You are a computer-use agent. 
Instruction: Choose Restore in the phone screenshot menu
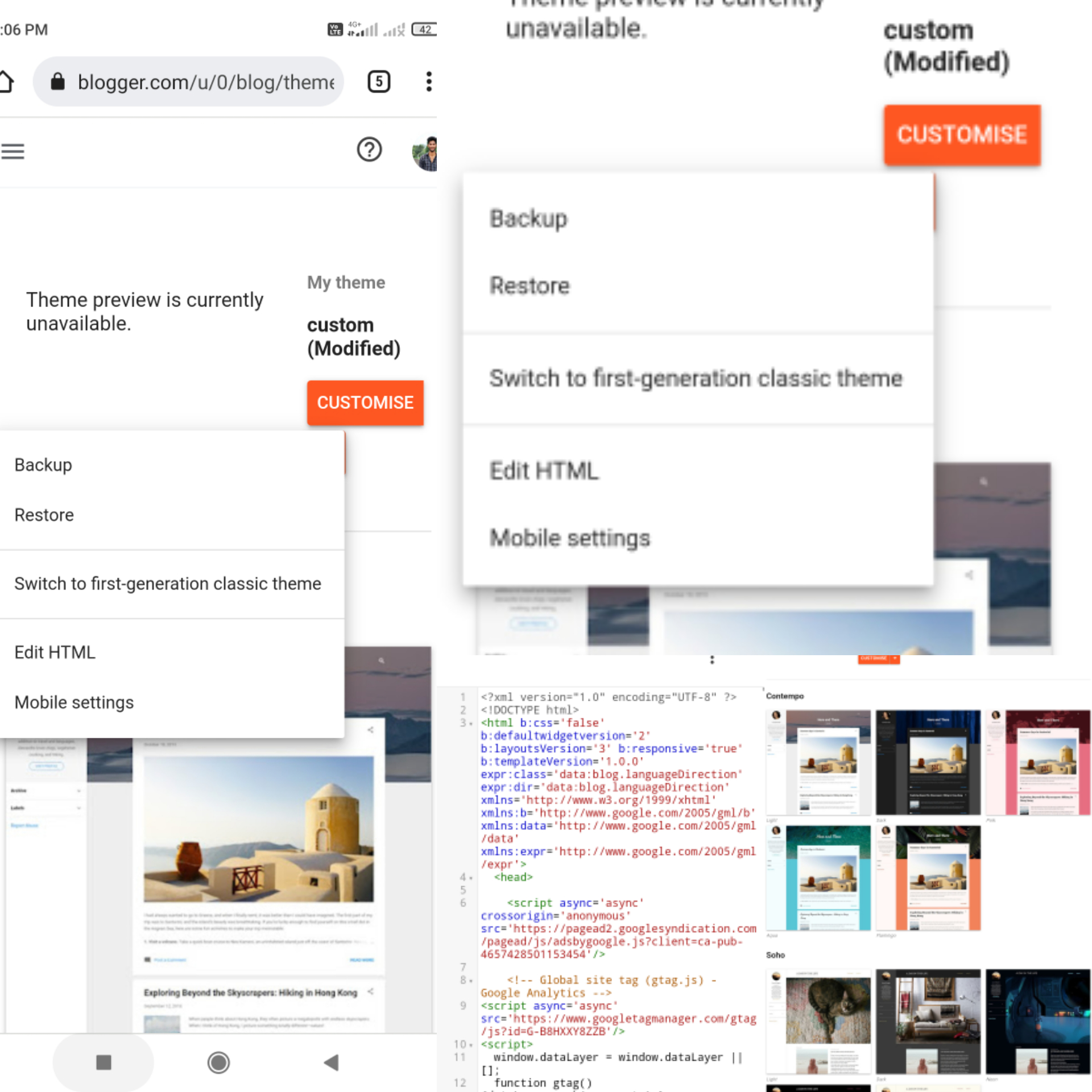click(x=172, y=515)
